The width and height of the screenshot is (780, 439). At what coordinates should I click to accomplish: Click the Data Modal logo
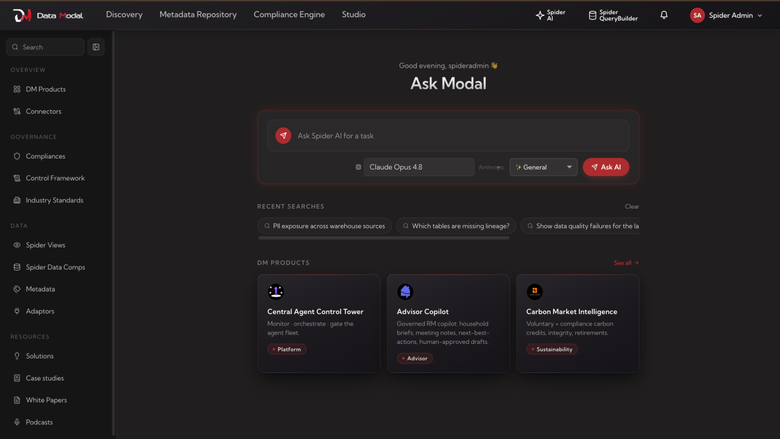pos(48,15)
